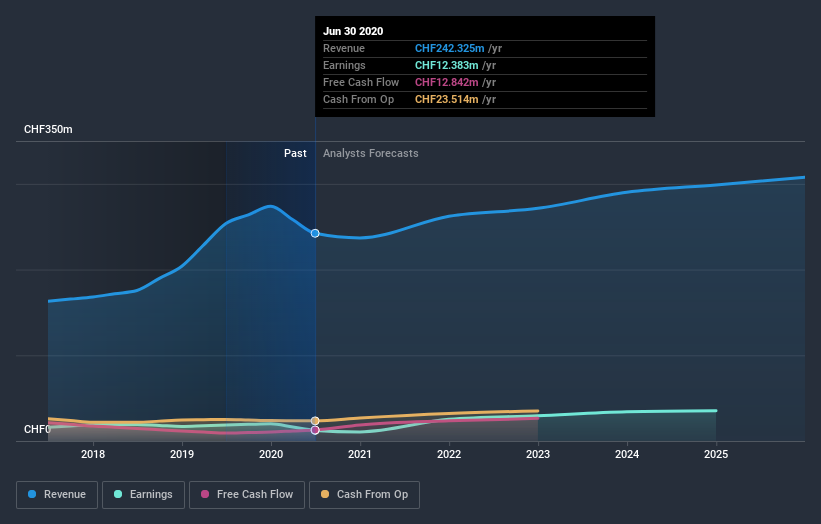Toggle the Free Cash Flow legend button
Viewport: 821px width, 524px height.
pos(247,495)
